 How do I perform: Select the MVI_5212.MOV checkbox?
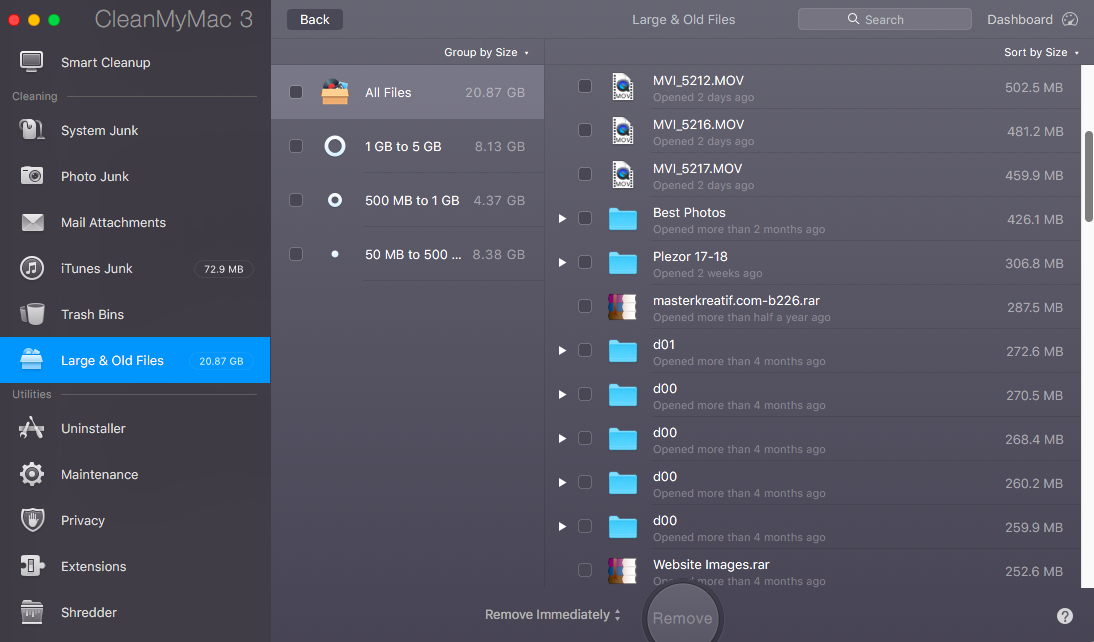[585, 87]
